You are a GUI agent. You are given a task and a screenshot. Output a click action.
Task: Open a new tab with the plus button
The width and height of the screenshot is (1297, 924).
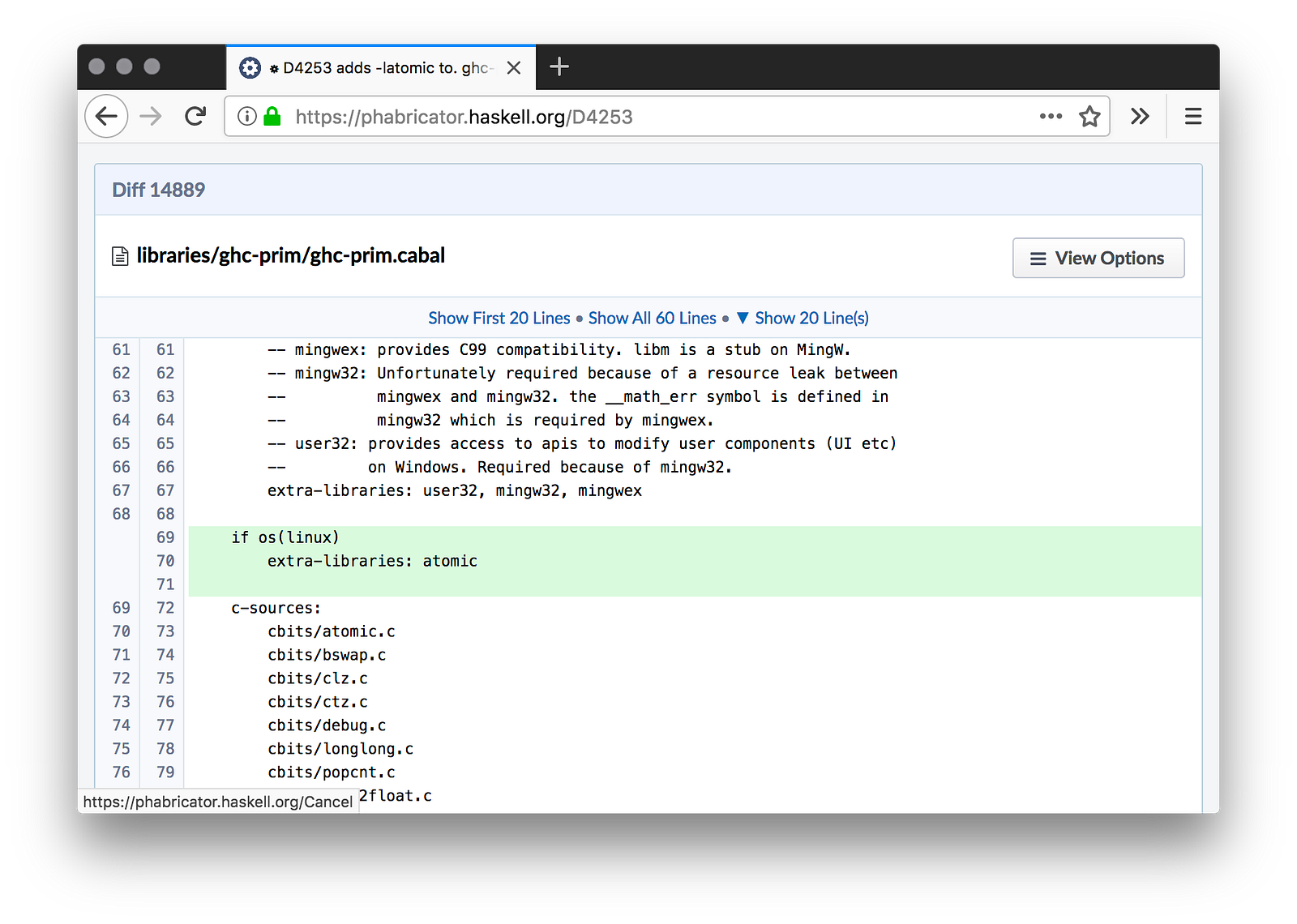[559, 67]
